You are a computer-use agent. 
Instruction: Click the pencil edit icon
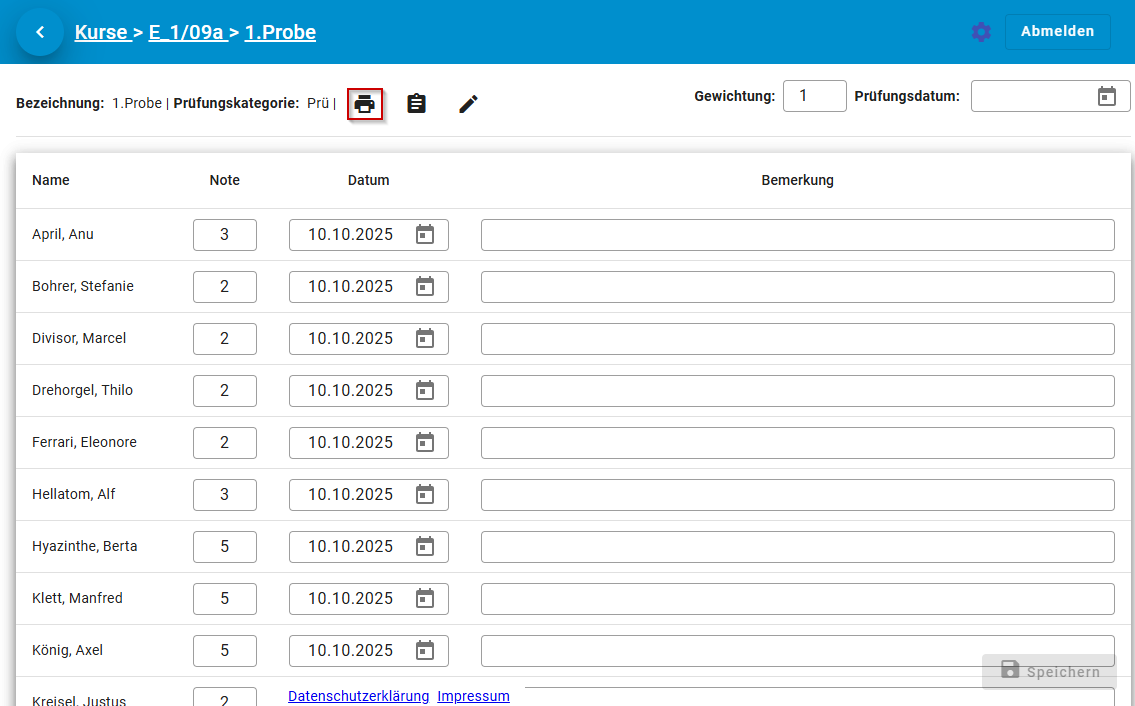tap(468, 104)
